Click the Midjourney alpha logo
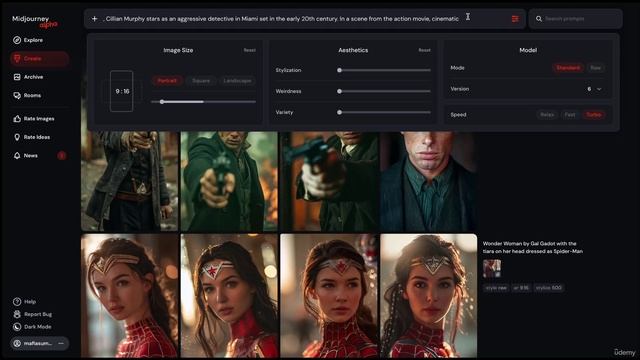Image resolution: width=640 pixels, height=360 pixels. [35, 22]
